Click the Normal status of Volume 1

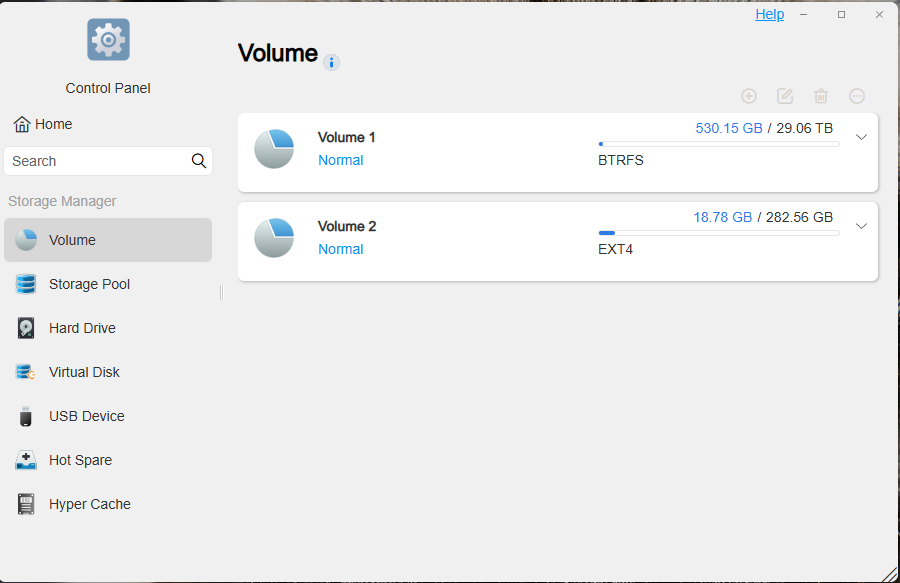point(340,160)
